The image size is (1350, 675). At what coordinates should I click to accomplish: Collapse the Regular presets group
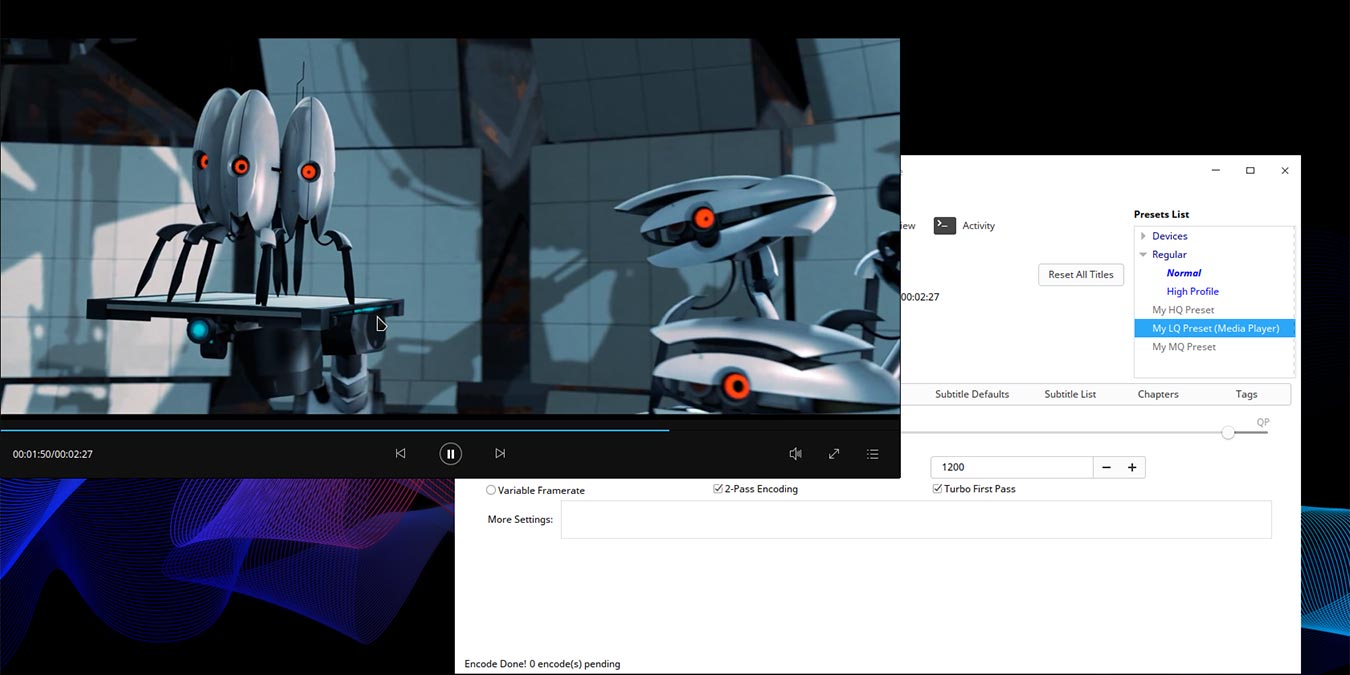coord(1143,254)
